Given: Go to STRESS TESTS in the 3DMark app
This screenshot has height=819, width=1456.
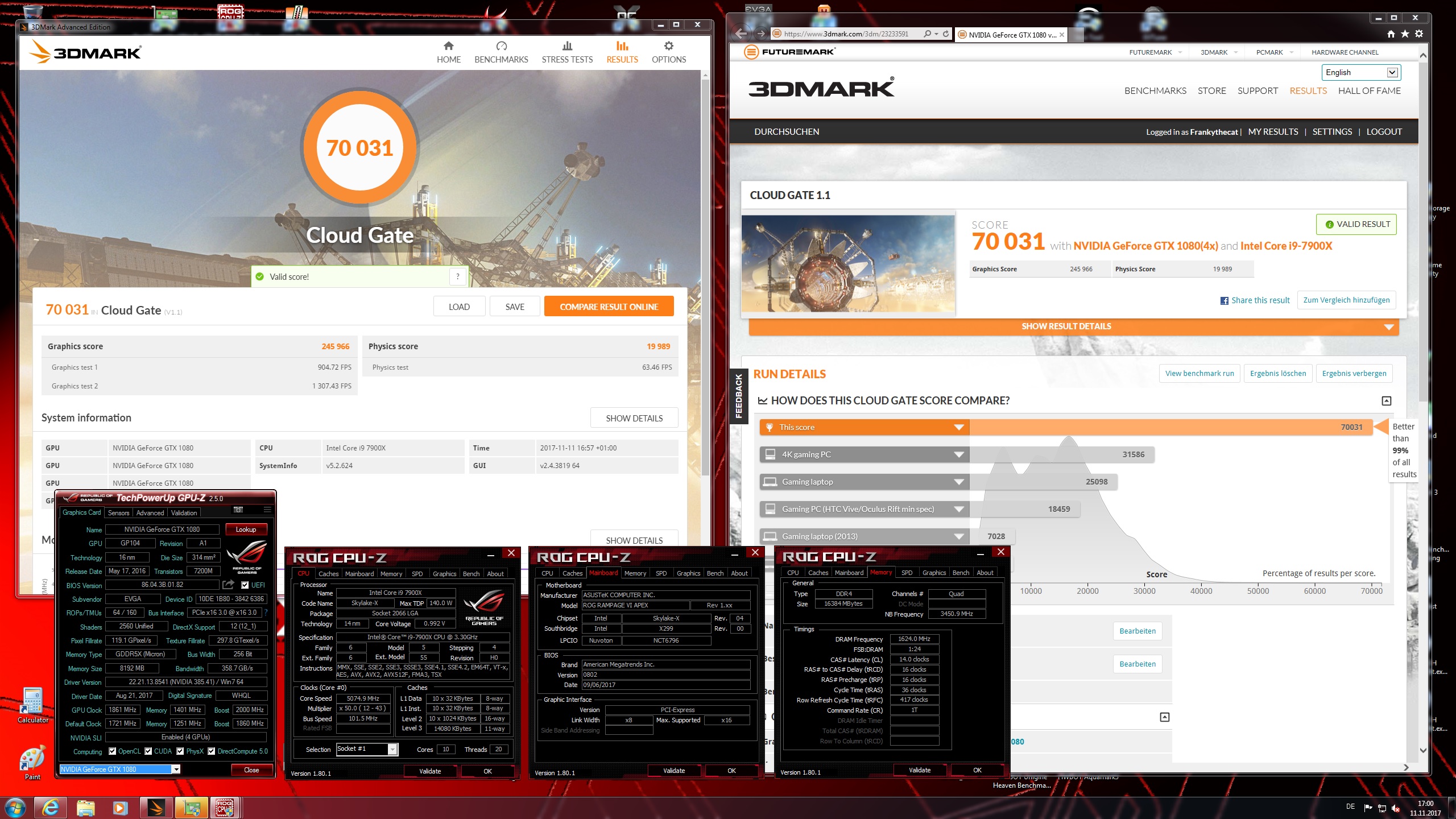Looking at the screenshot, I should click(567, 52).
